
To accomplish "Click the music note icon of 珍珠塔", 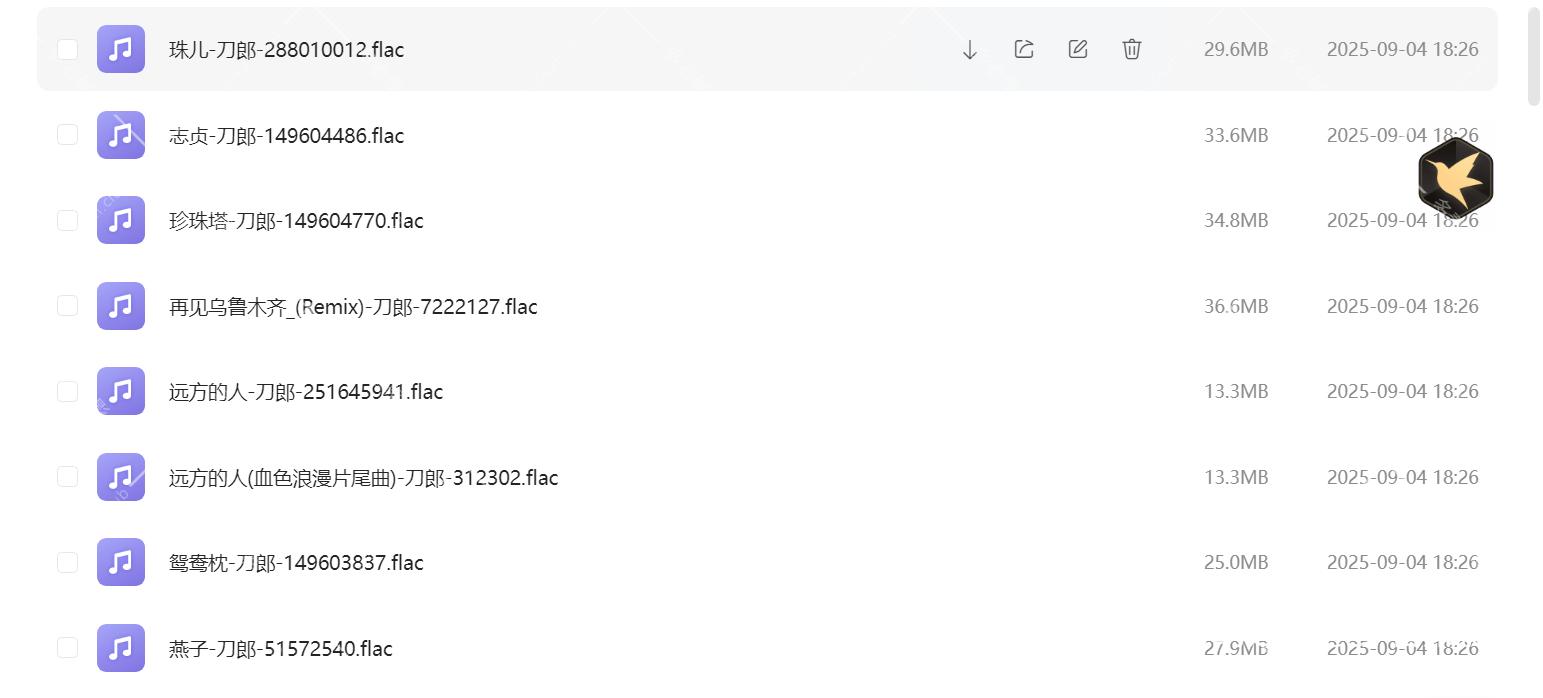I will point(120,220).
